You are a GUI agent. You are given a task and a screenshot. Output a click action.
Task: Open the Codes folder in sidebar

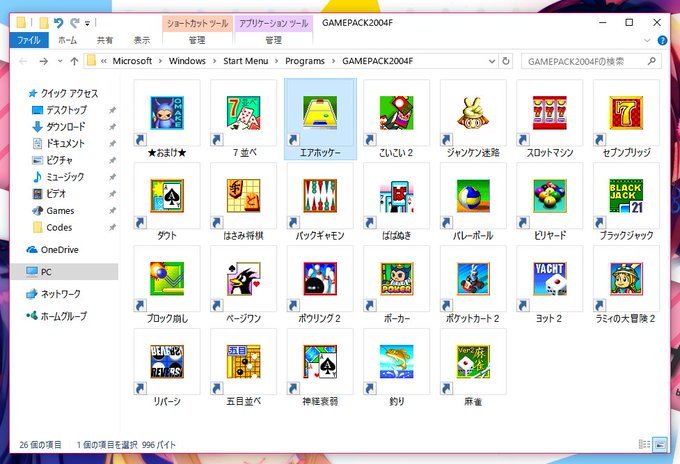pyautogui.click(x=52, y=227)
